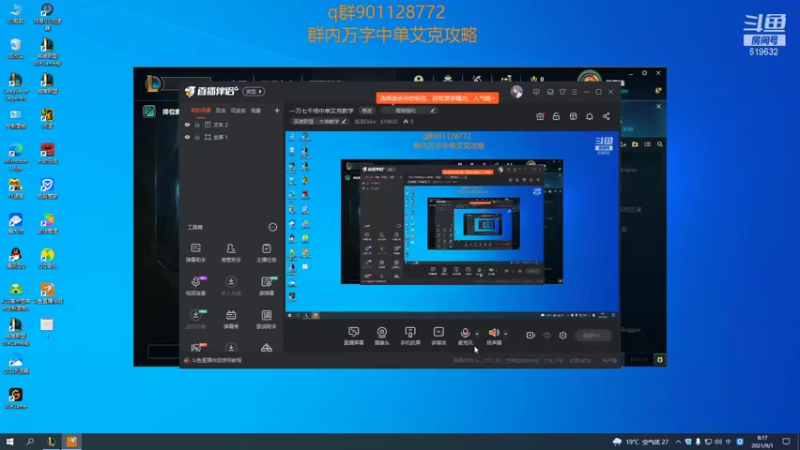Open Windows notification center
Image resolution: width=800 pixels, height=450 pixels.
[x=786, y=441]
